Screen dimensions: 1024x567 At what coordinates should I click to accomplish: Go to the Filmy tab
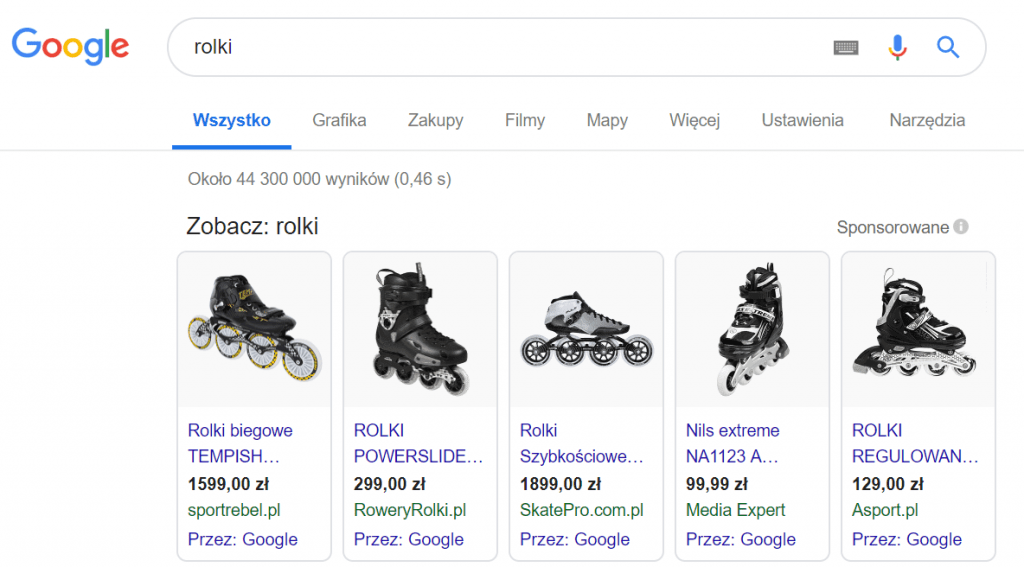click(525, 120)
